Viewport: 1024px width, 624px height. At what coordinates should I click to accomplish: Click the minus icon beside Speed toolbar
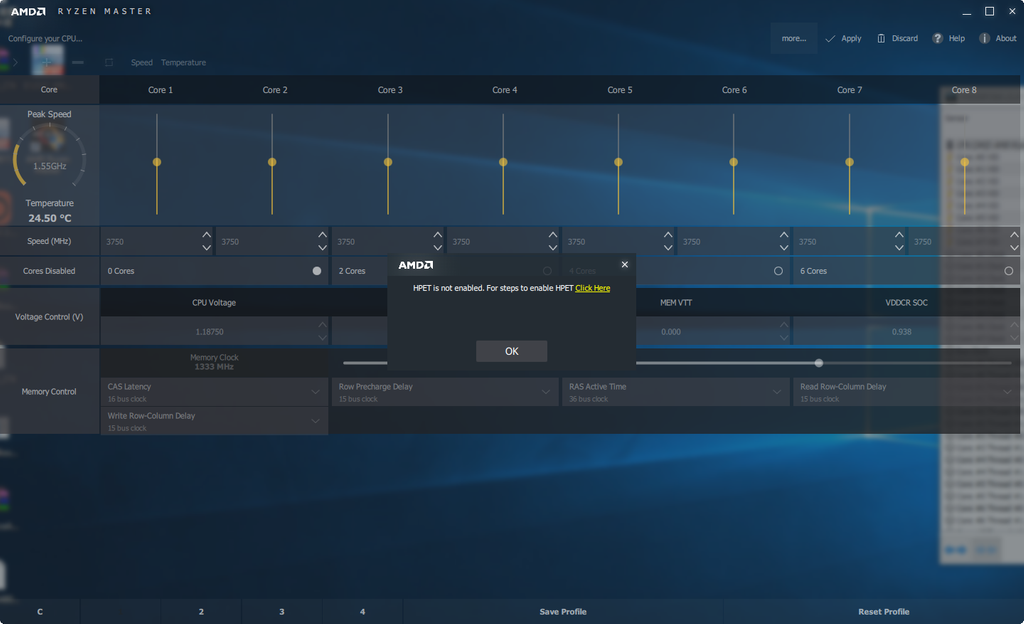[x=78, y=62]
